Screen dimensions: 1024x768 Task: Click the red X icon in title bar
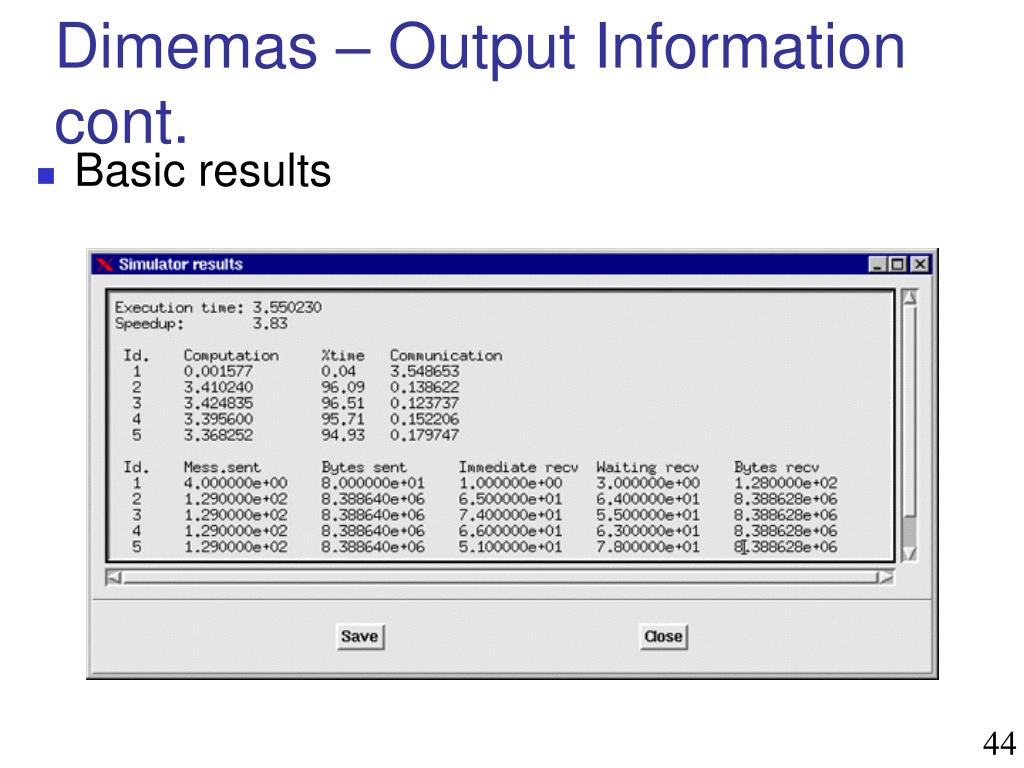(104, 264)
